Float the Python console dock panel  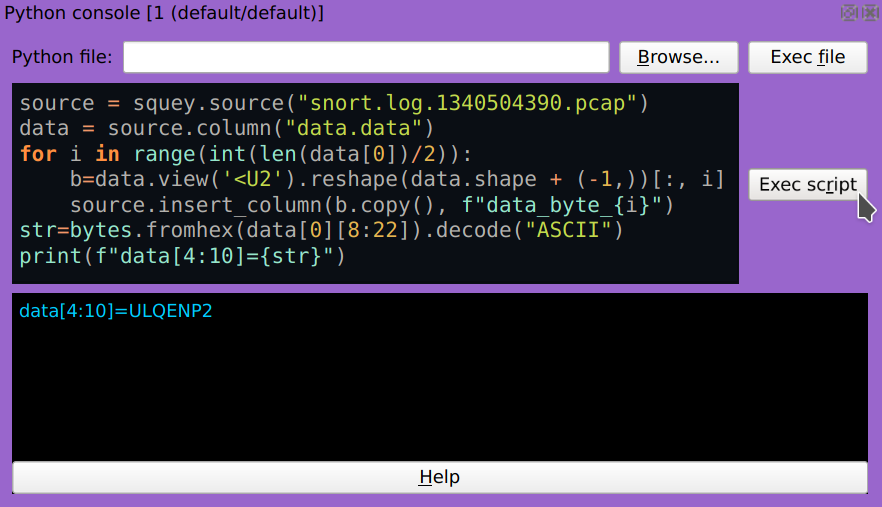tap(849, 13)
